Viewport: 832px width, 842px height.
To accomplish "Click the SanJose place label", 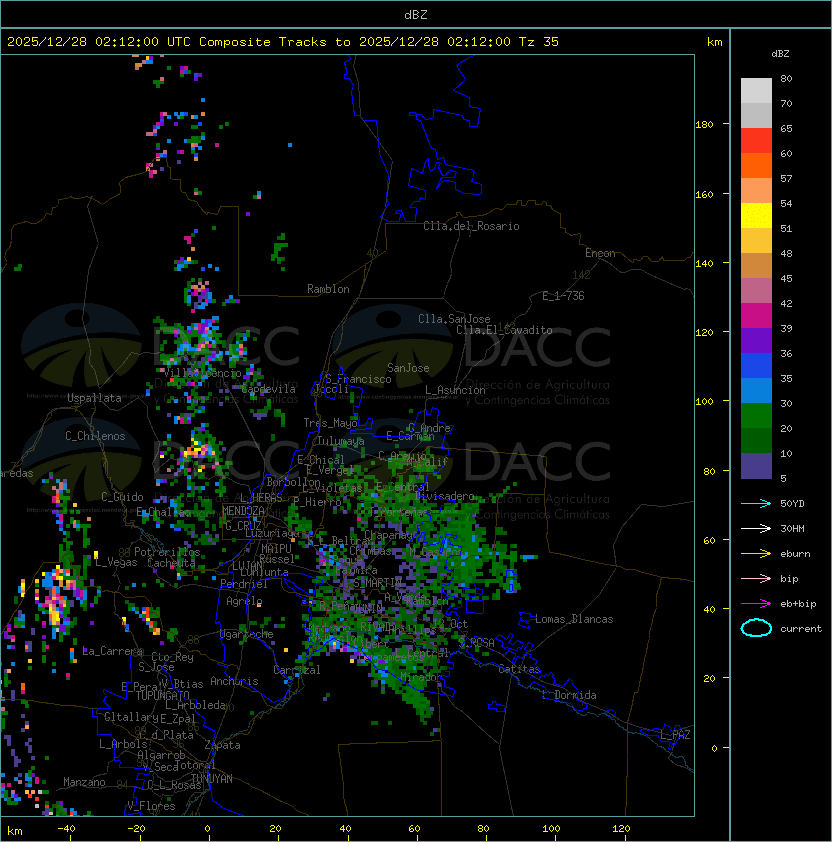I will pyautogui.click(x=408, y=368).
